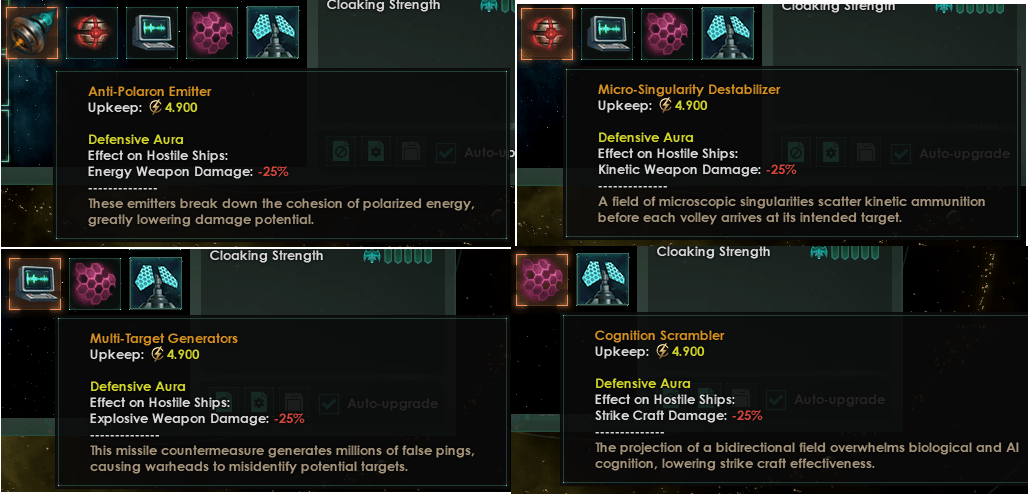Pick the blue dish icon beside highlighted Cognition Scrambler
This screenshot has height=494, width=1028.
[603, 280]
